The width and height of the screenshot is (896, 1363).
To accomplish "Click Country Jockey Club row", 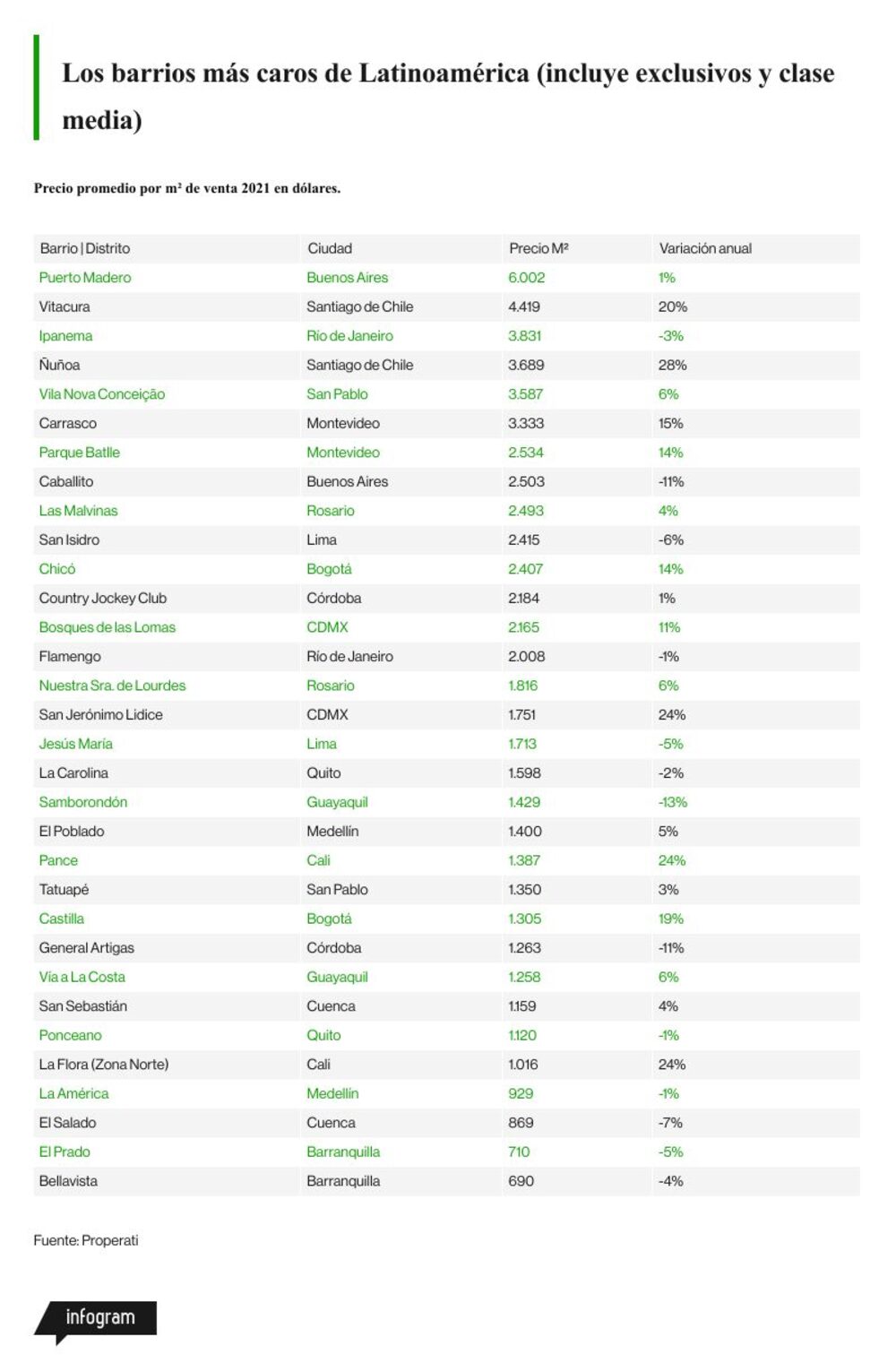I will click(x=447, y=599).
